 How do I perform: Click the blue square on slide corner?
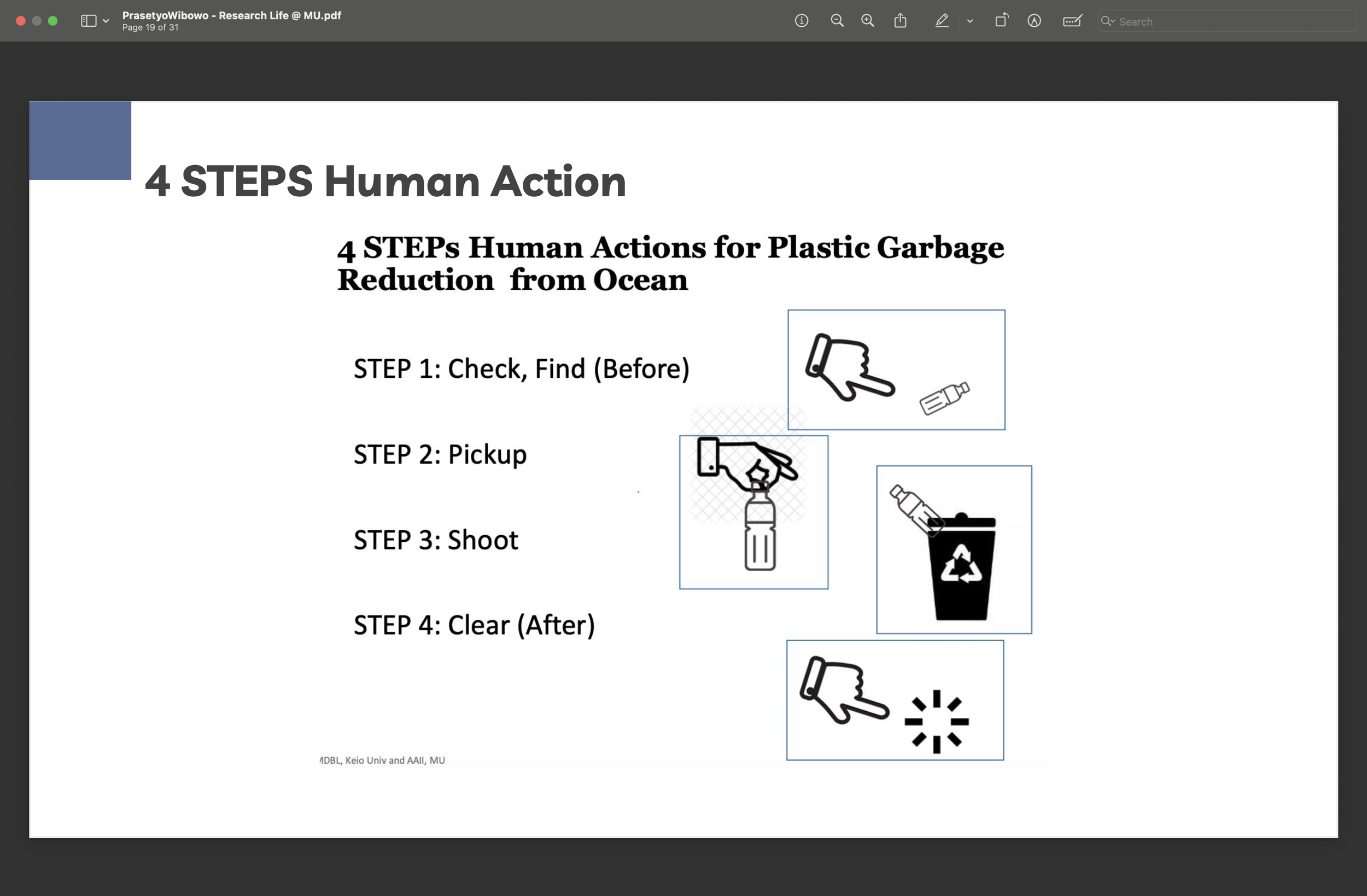(x=80, y=140)
